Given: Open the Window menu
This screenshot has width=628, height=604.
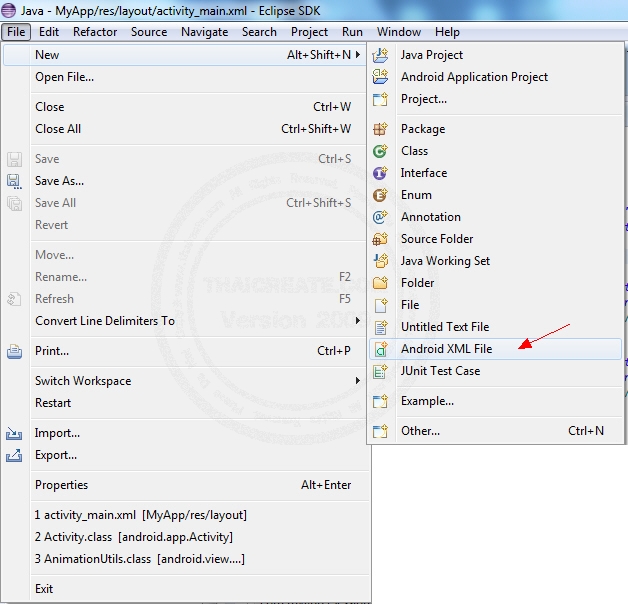Looking at the screenshot, I should (x=399, y=32).
